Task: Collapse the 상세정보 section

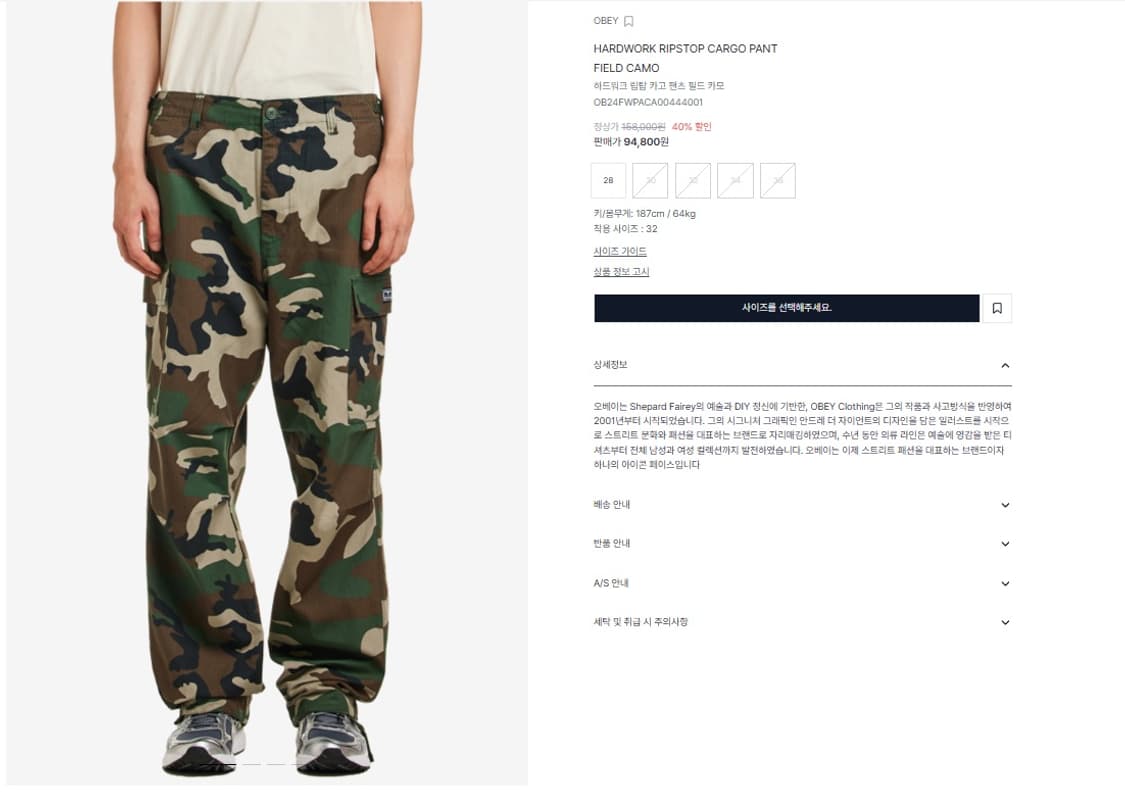Action: [x=1005, y=365]
